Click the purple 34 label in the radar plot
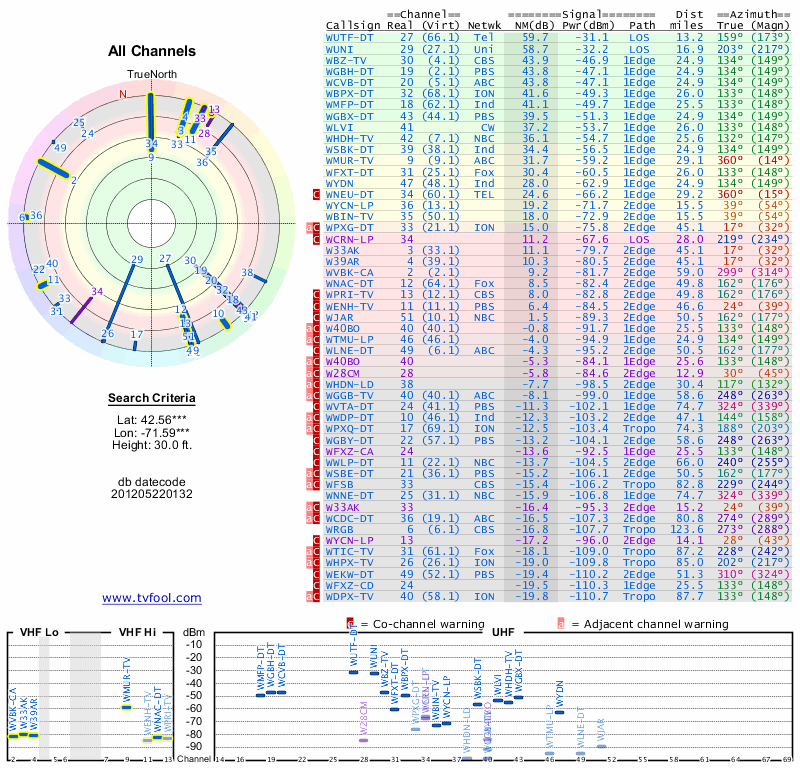 pyautogui.click(x=97, y=291)
